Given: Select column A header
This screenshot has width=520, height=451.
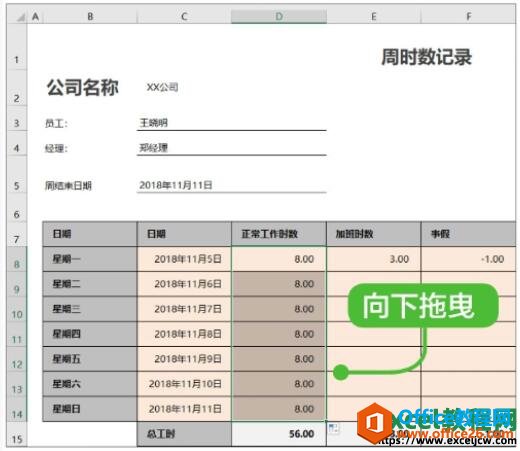Looking at the screenshot, I should [x=35, y=16].
